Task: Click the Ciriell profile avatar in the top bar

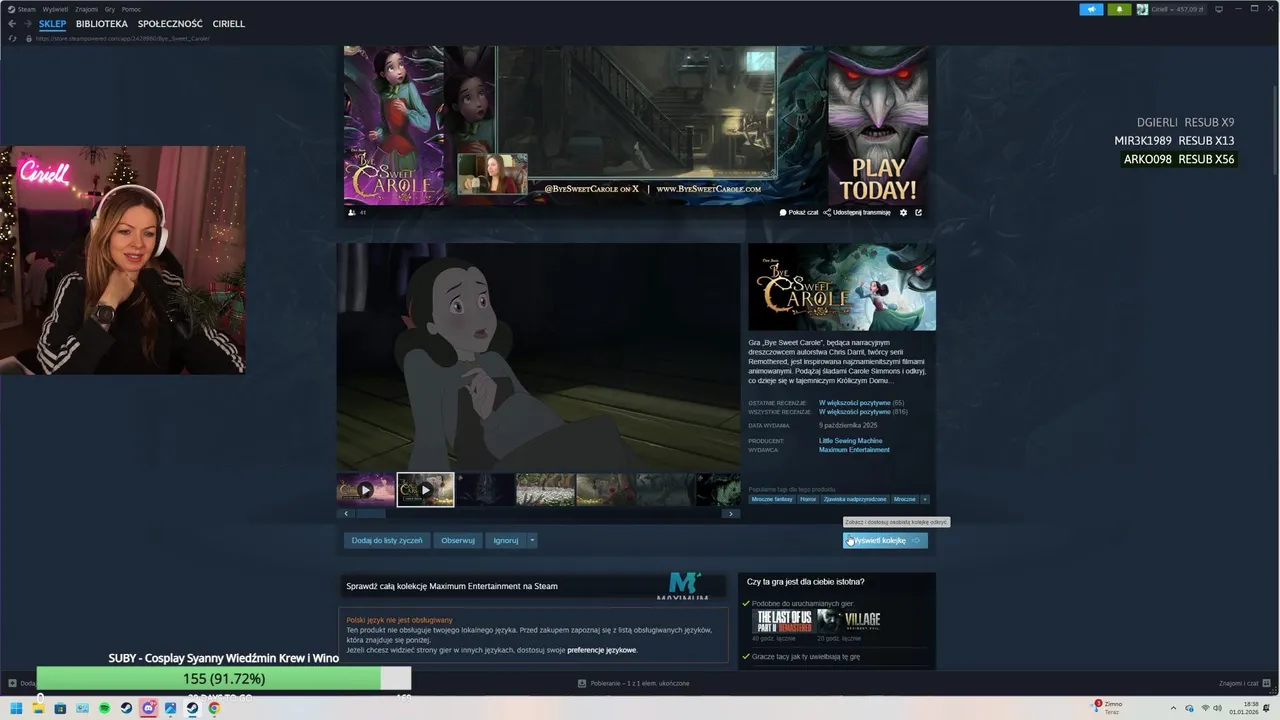Action: coord(1142,9)
